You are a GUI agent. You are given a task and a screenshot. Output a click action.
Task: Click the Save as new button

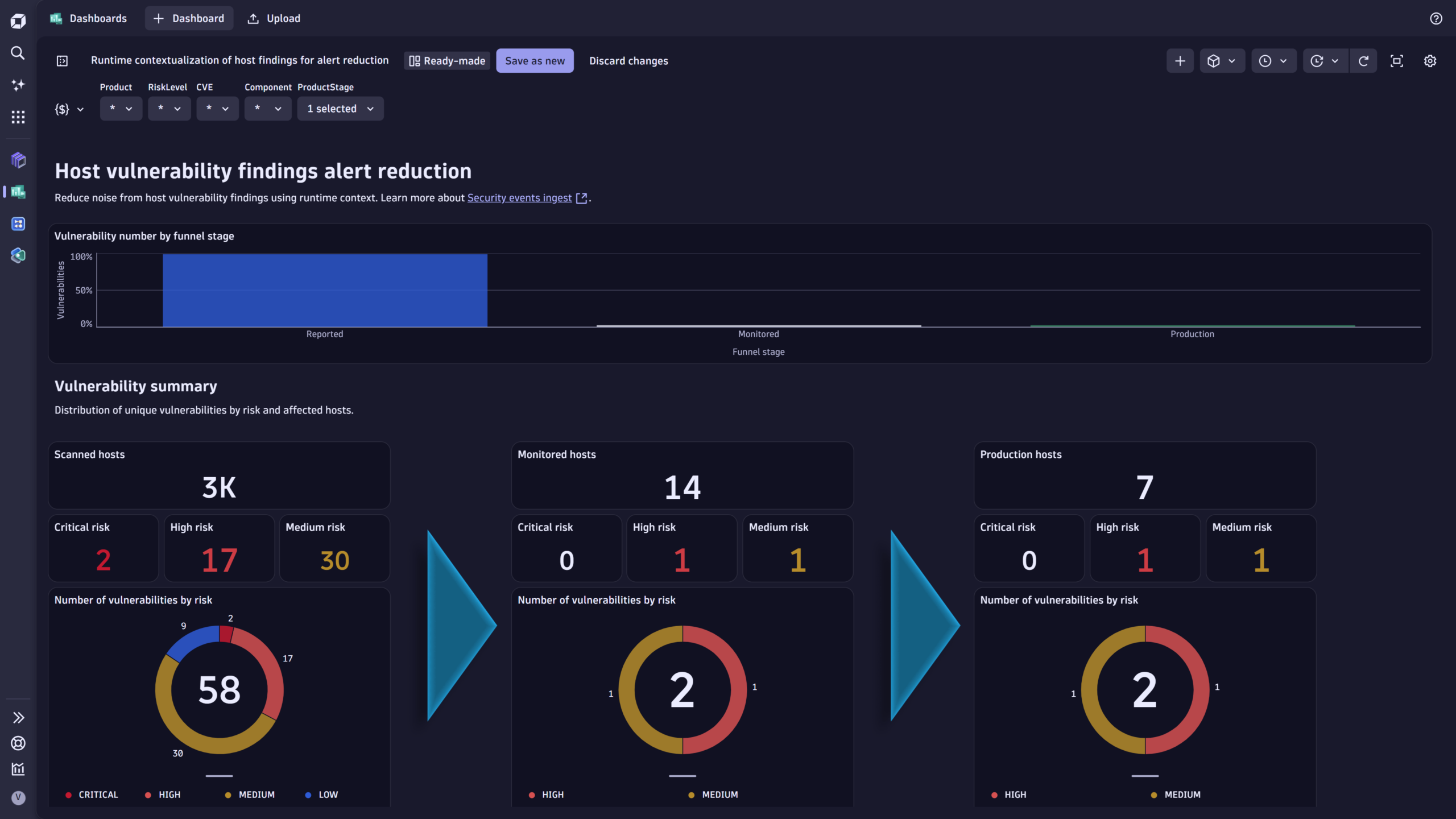535,61
